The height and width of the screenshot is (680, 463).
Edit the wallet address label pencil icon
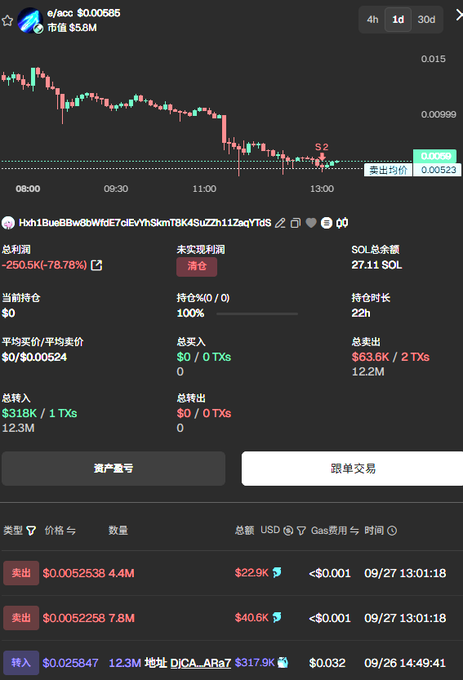[x=280, y=223]
